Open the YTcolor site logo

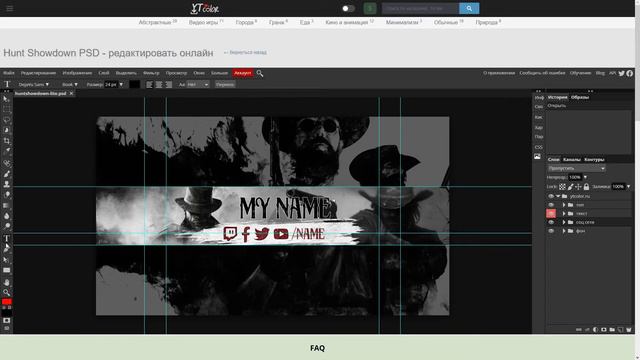[x=205, y=8]
